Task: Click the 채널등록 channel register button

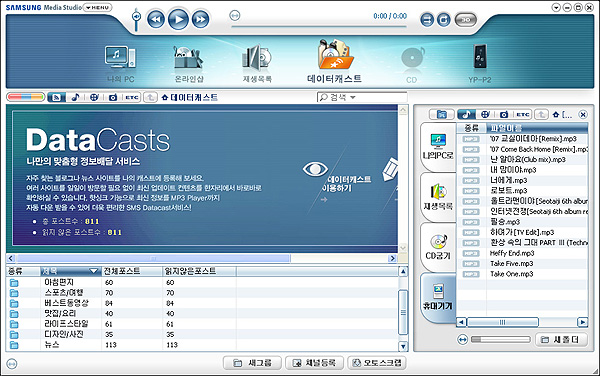Action: tap(314, 363)
